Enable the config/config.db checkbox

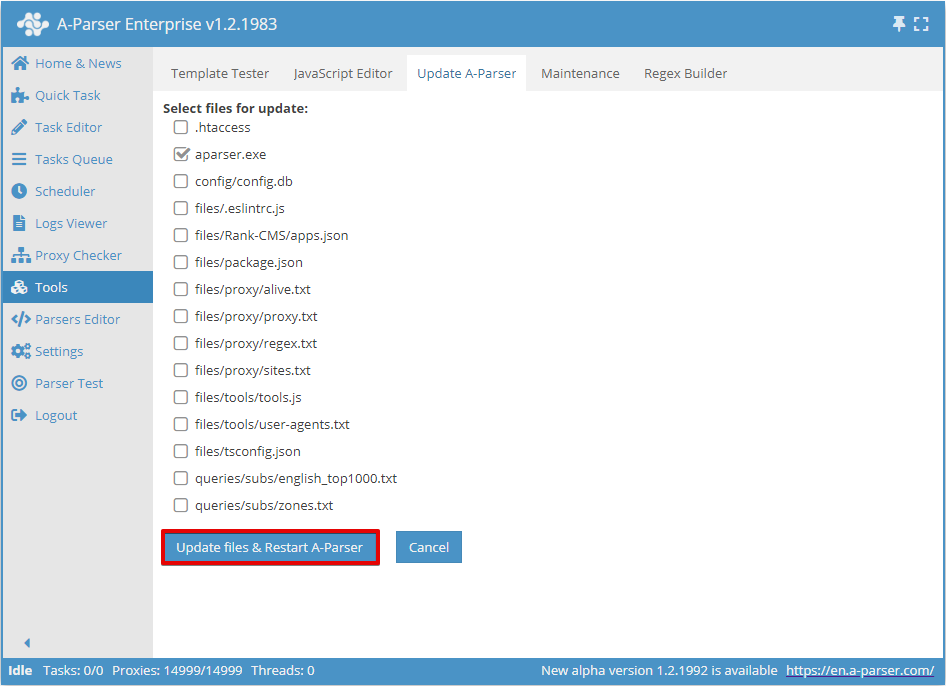click(181, 182)
